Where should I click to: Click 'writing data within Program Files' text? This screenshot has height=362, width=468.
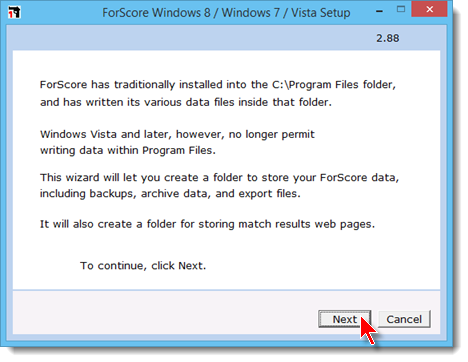click(x=128, y=150)
